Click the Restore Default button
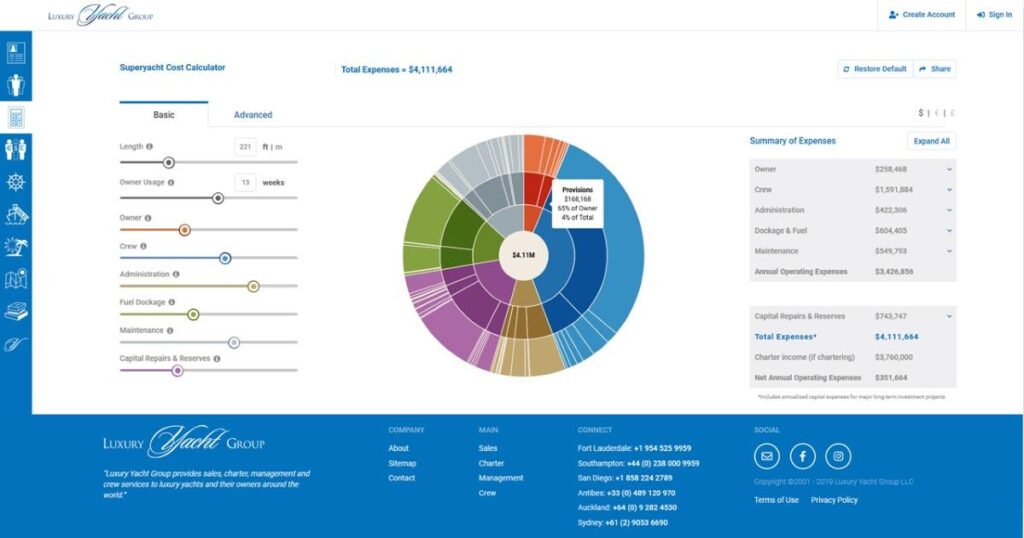Image resolution: width=1024 pixels, height=538 pixels. pyautogui.click(x=874, y=69)
